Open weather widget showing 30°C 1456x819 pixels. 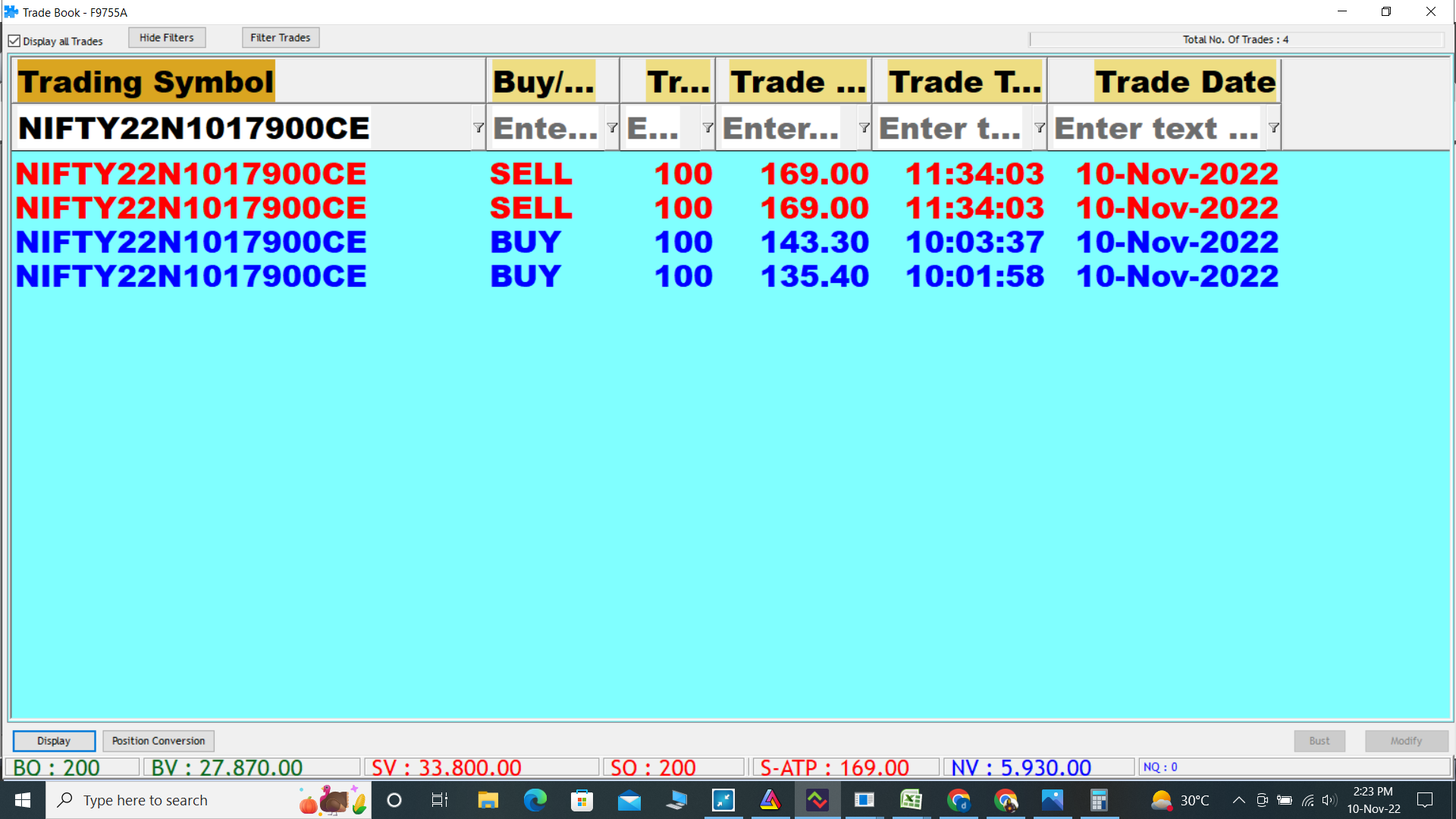pos(1180,800)
